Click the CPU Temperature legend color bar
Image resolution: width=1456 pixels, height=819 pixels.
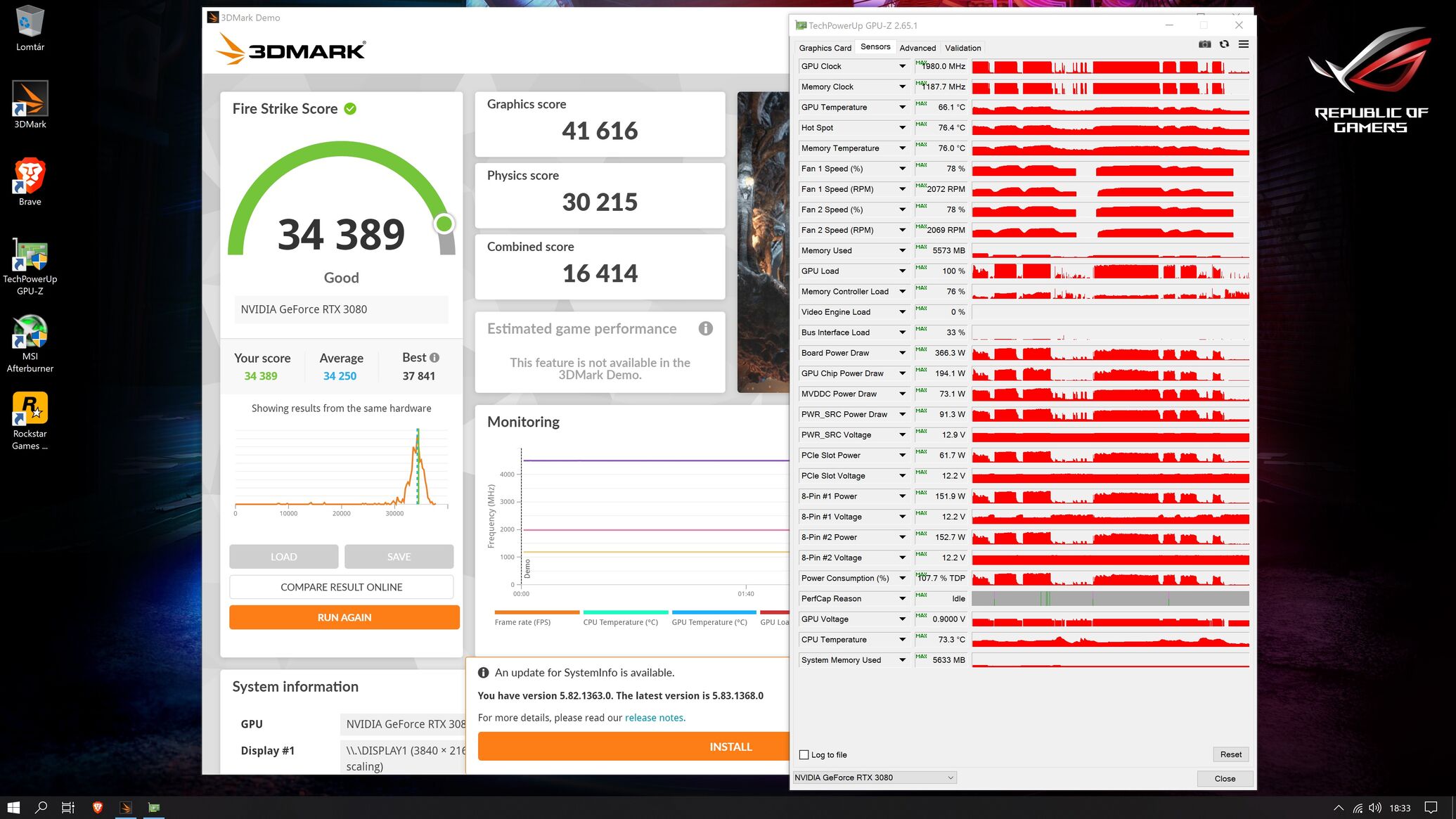click(x=626, y=612)
